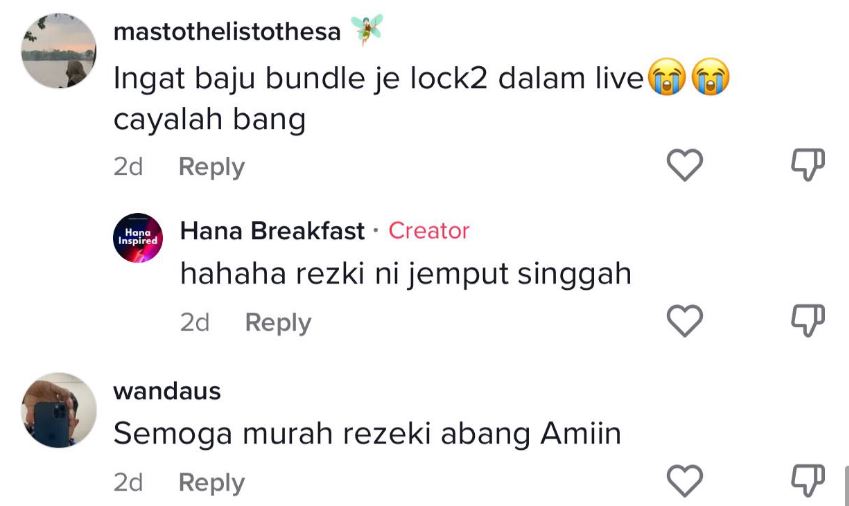Open wandaus profile picture
The height and width of the screenshot is (506, 849).
pos(58,410)
